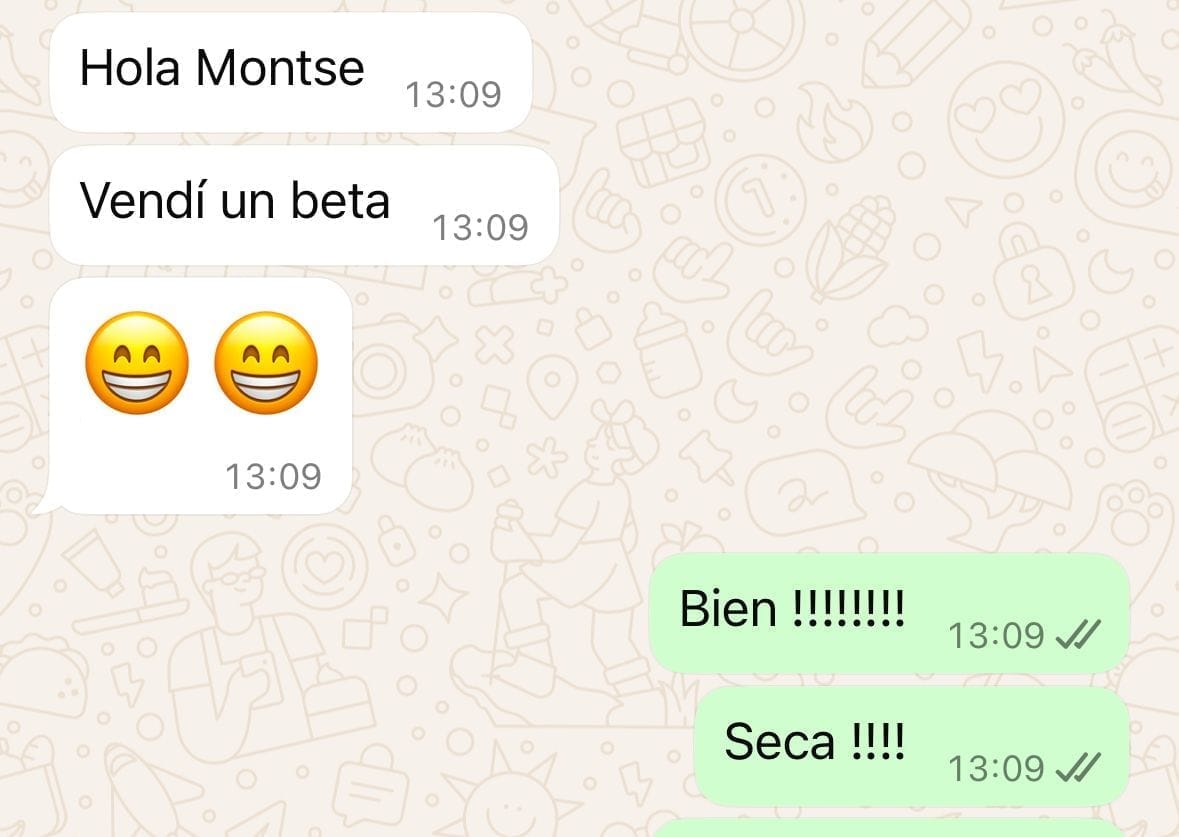Tap the word 'Montse' in first message

(x=280, y=68)
